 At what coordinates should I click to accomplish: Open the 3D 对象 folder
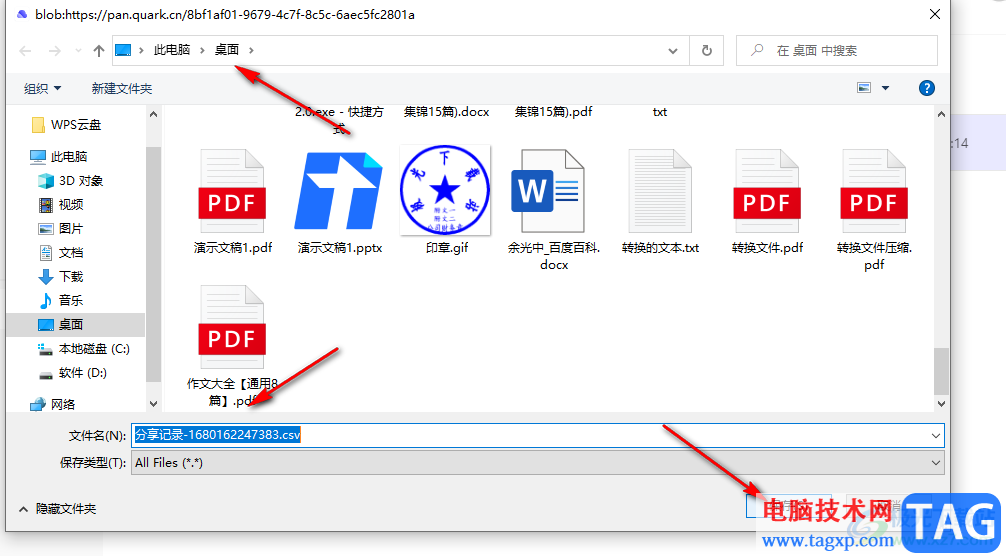click(71, 181)
